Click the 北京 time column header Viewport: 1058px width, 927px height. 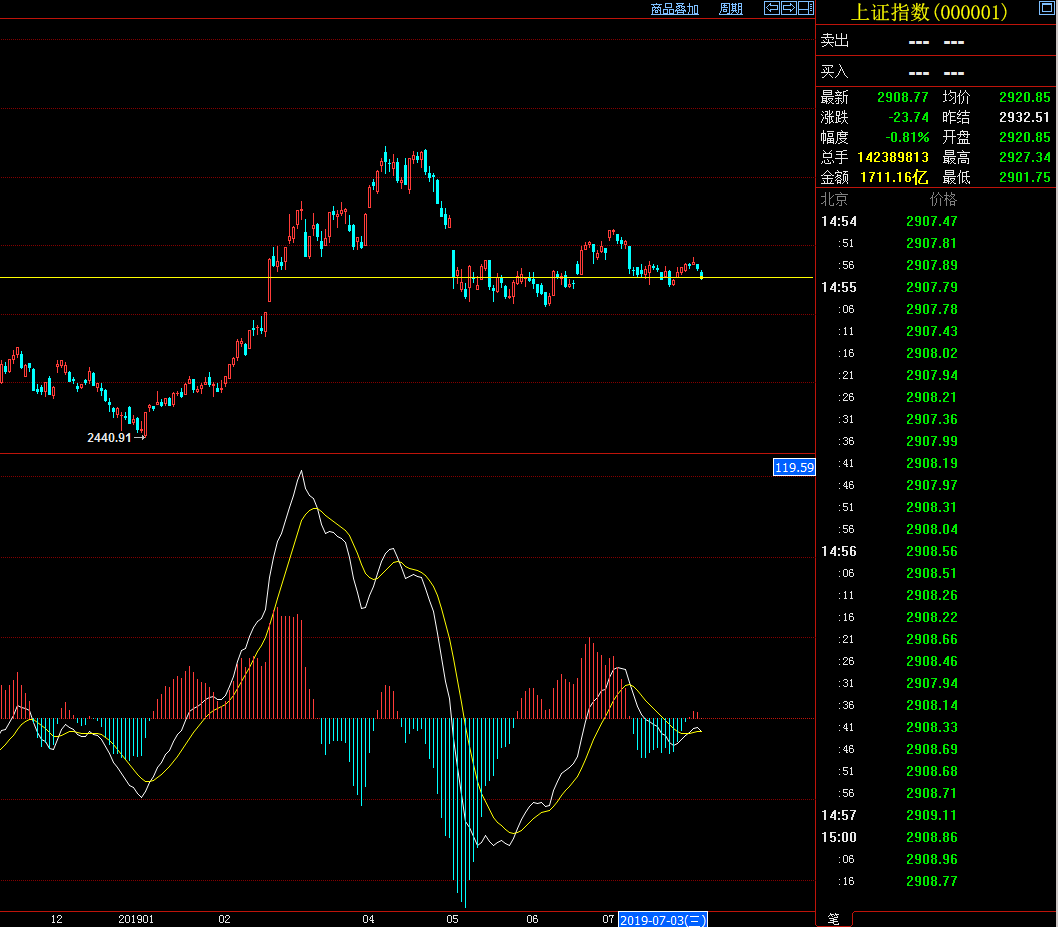point(834,199)
